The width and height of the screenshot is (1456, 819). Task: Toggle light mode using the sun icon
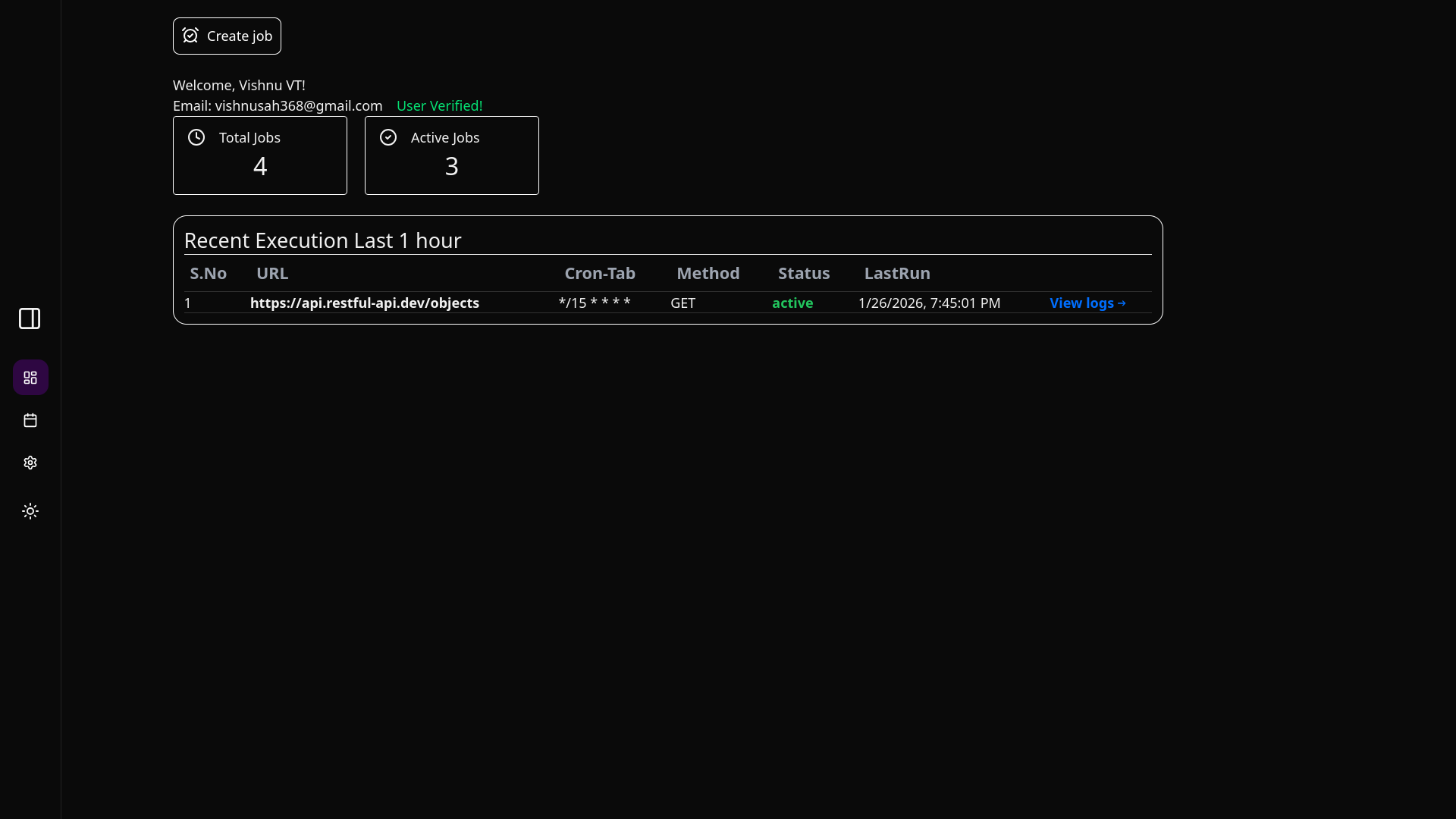[30, 510]
